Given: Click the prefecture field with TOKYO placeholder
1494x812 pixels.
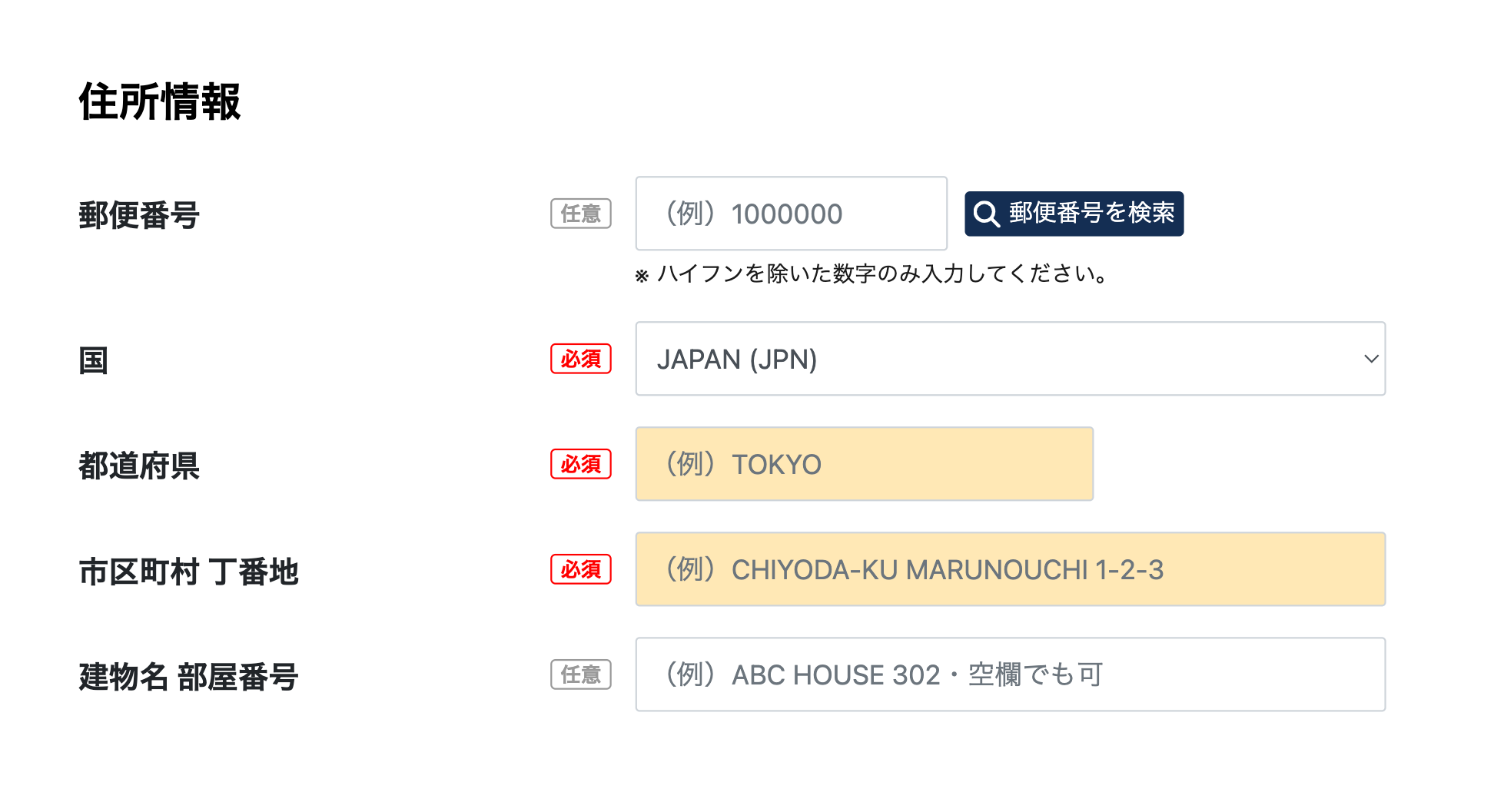Looking at the screenshot, I should click(x=864, y=464).
